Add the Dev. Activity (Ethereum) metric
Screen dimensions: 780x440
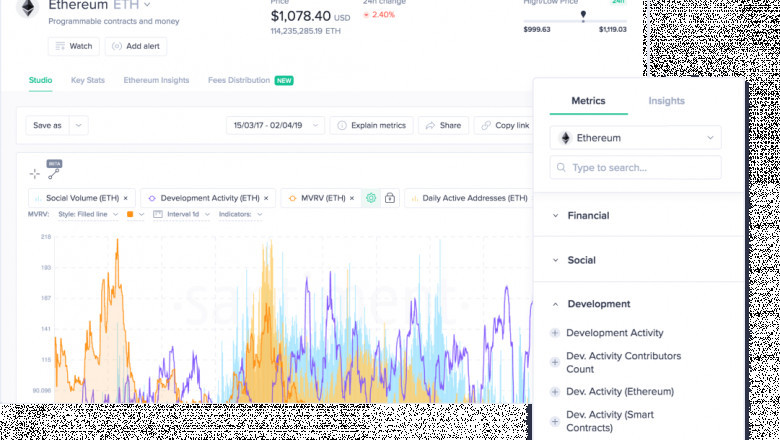coord(555,392)
